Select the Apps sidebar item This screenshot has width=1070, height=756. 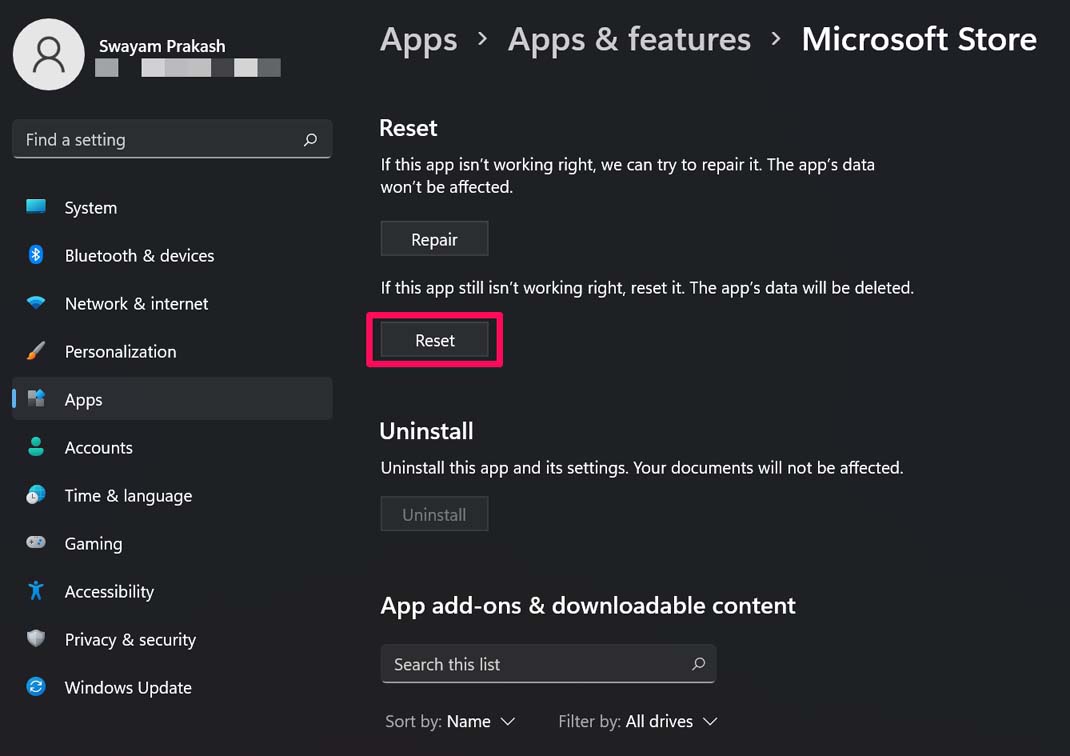(x=172, y=399)
